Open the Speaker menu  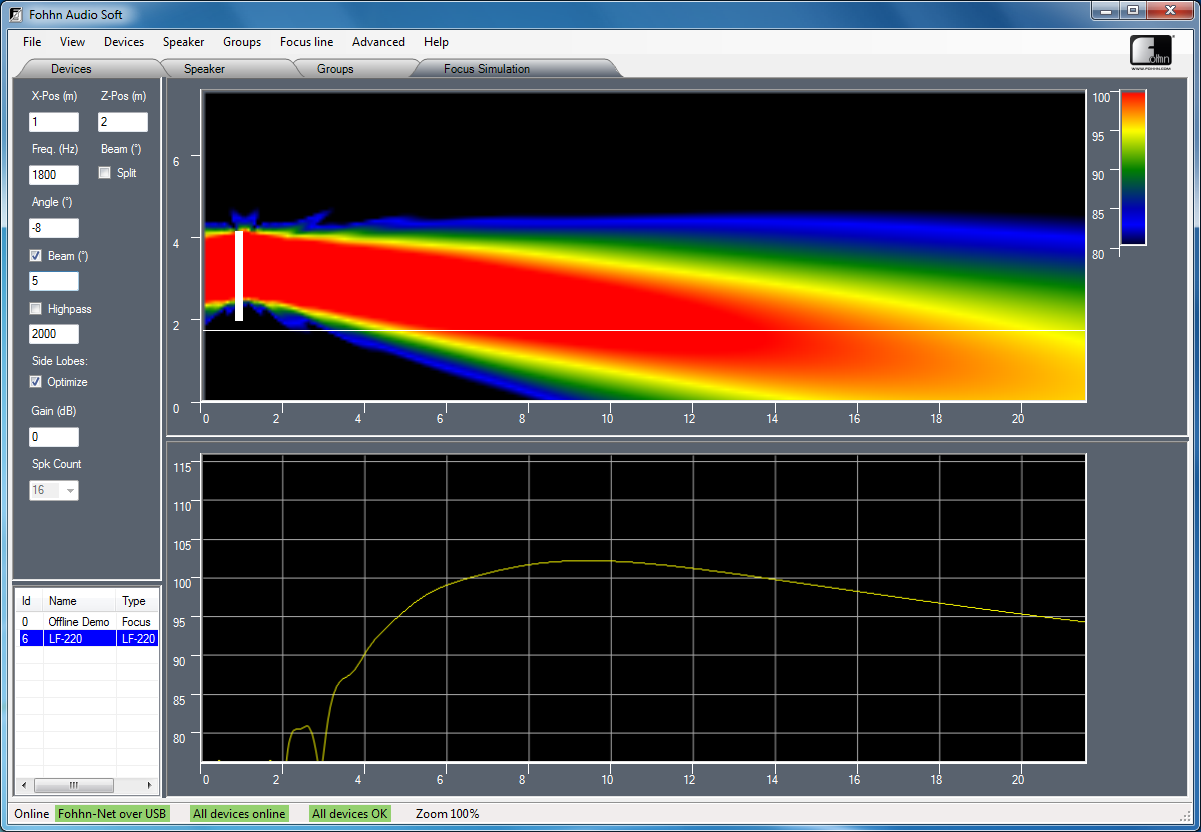[x=184, y=42]
